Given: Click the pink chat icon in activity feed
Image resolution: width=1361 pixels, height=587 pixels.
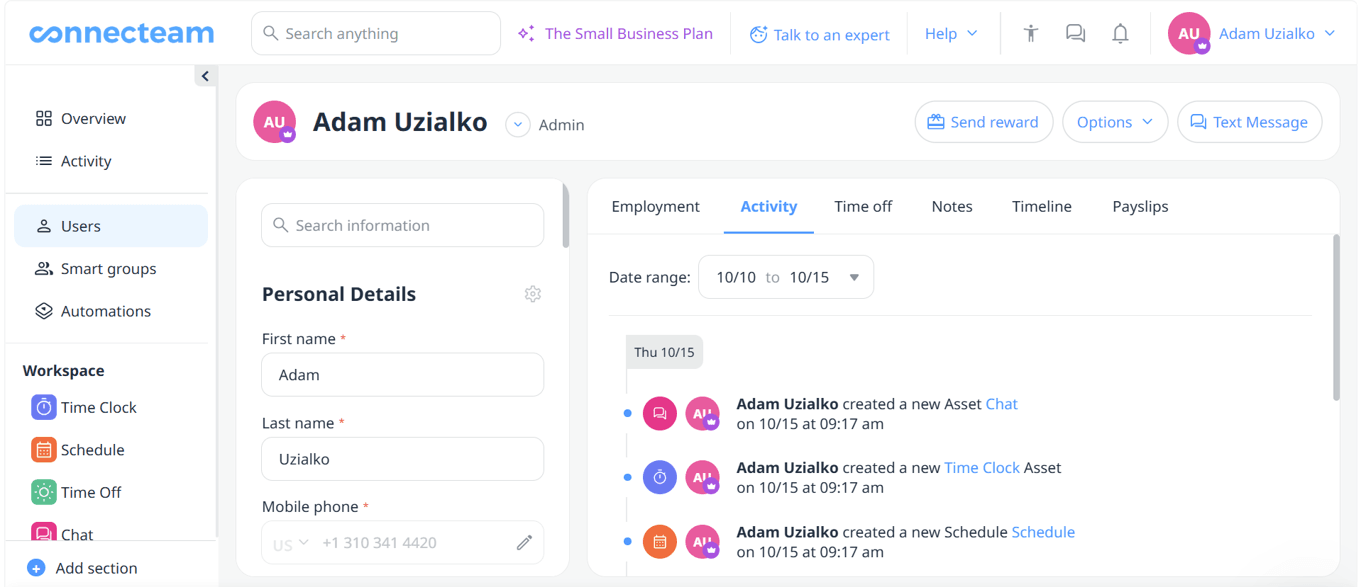Looking at the screenshot, I should pyautogui.click(x=660, y=413).
